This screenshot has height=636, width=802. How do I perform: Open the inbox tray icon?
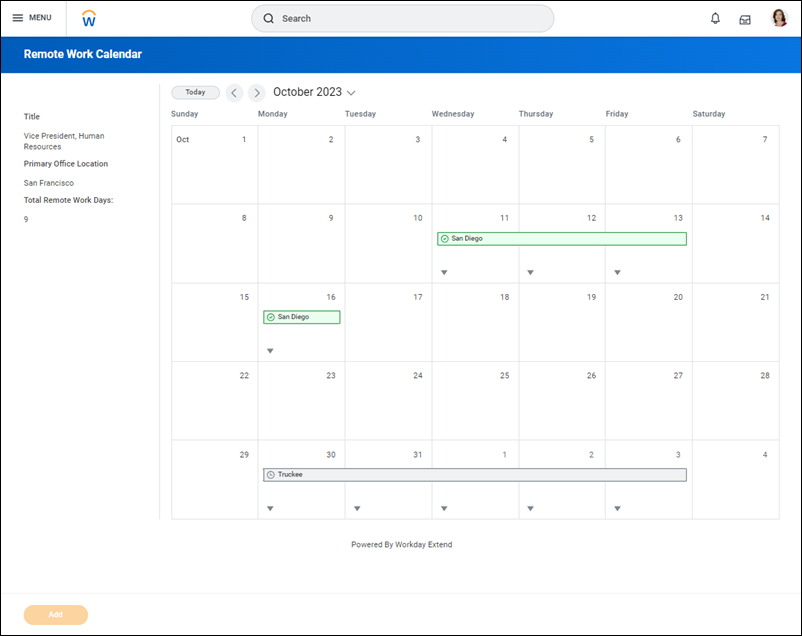(745, 19)
